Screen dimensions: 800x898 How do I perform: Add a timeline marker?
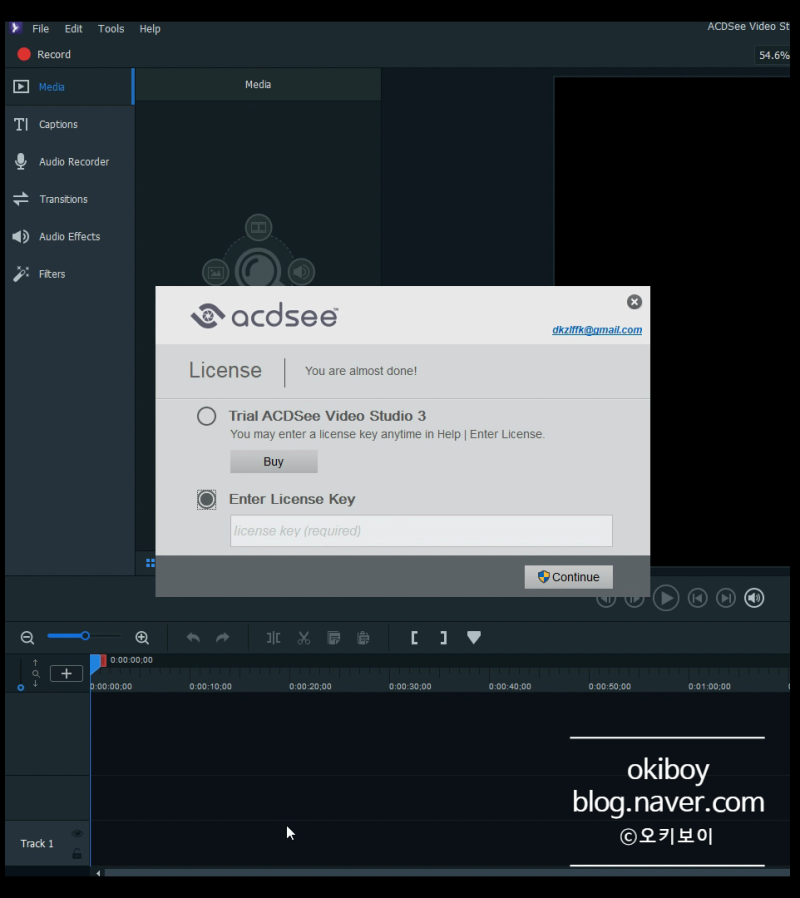pyautogui.click(x=474, y=637)
